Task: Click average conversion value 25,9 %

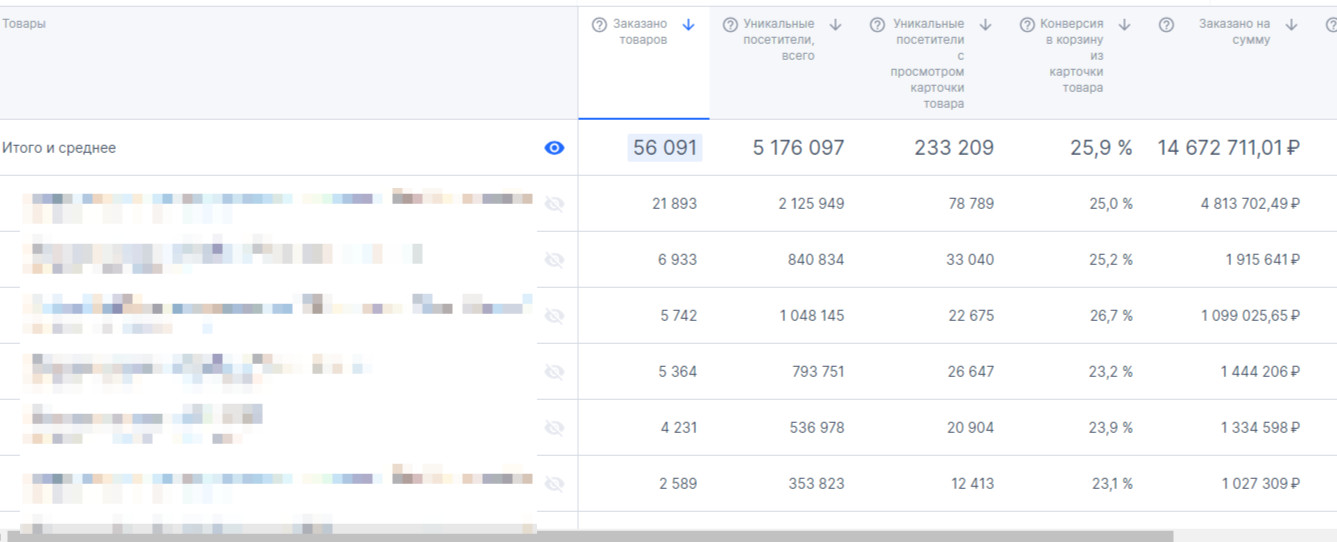Action: (1101, 148)
